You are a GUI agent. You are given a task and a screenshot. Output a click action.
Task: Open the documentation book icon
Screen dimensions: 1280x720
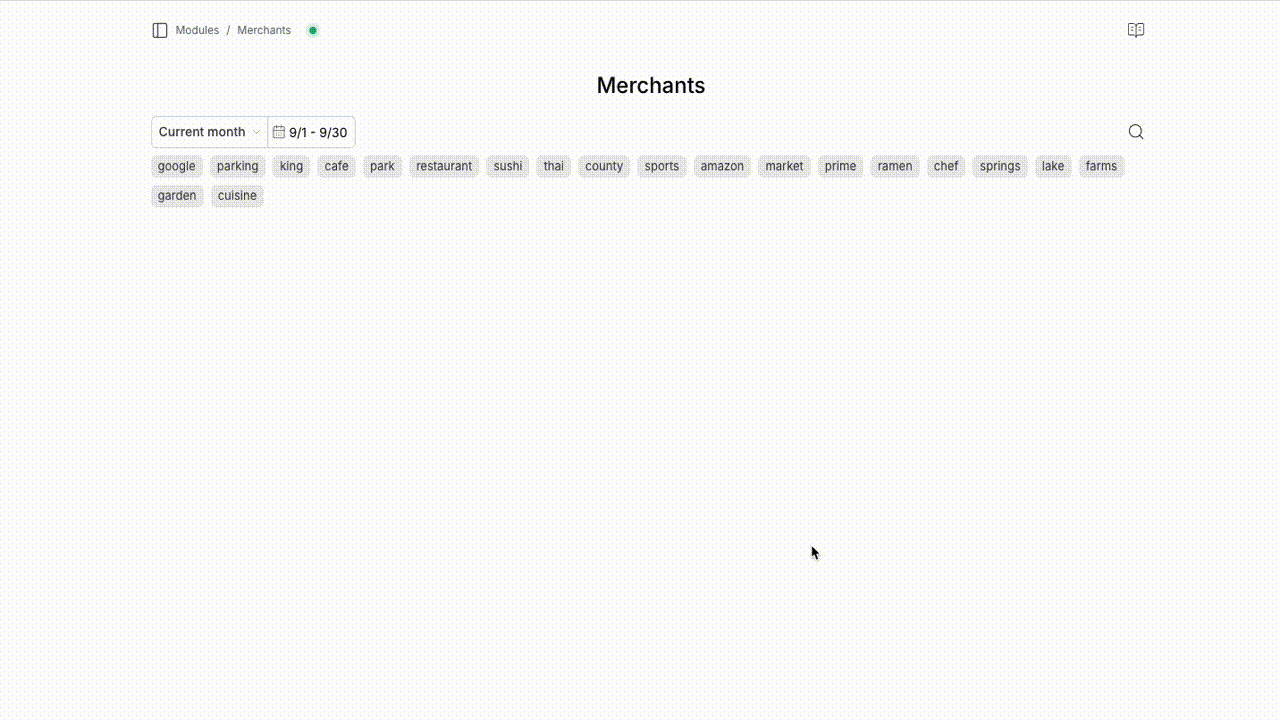coord(1136,29)
